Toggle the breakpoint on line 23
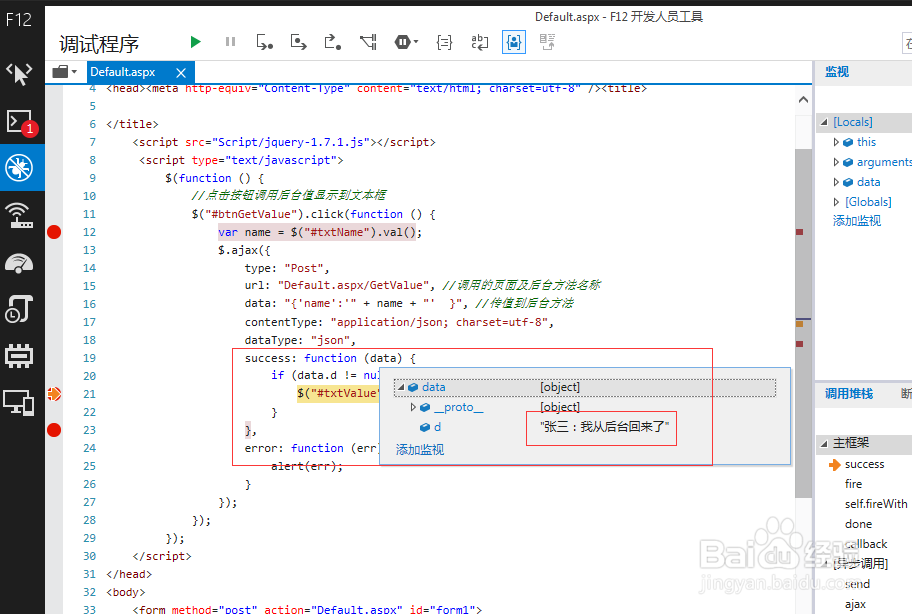 pos(54,430)
